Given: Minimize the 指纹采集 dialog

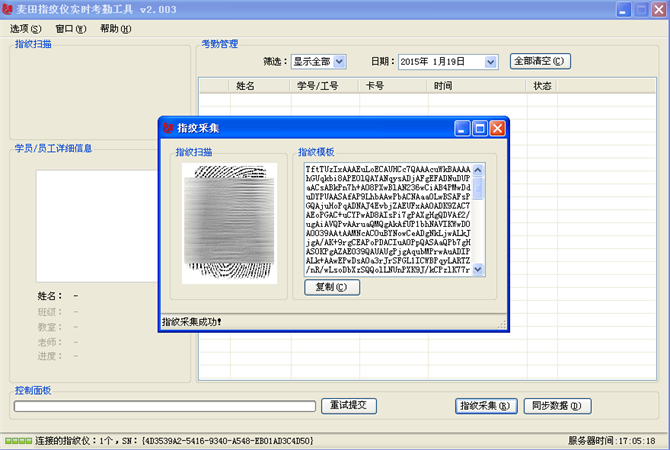Looking at the screenshot, I should point(461,128).
